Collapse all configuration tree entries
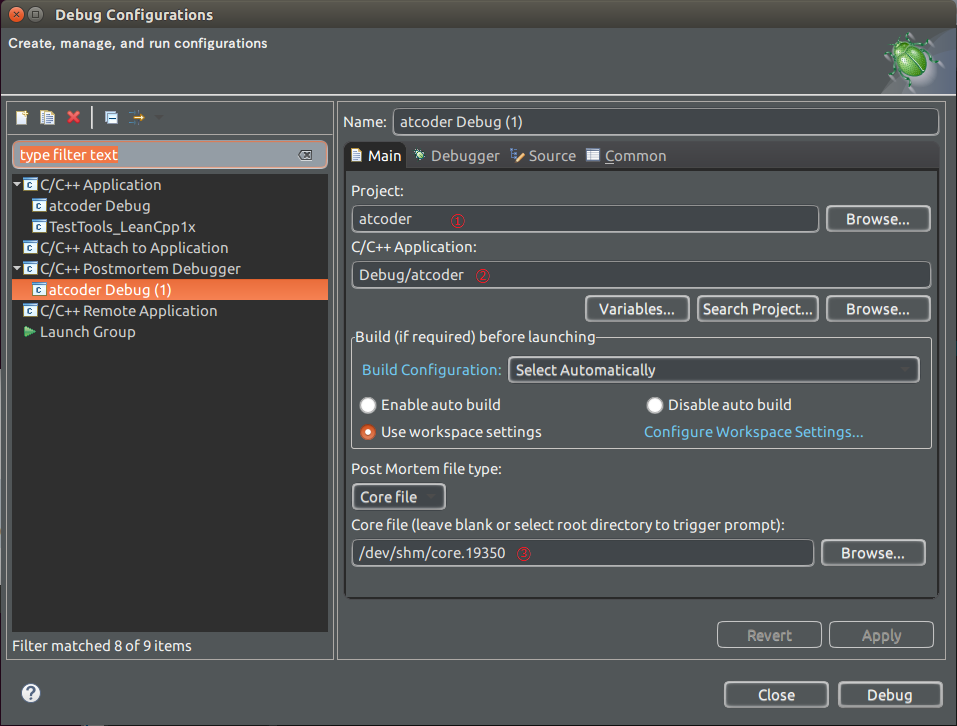This screenshot has width=957, height=726. coord(110,117)
